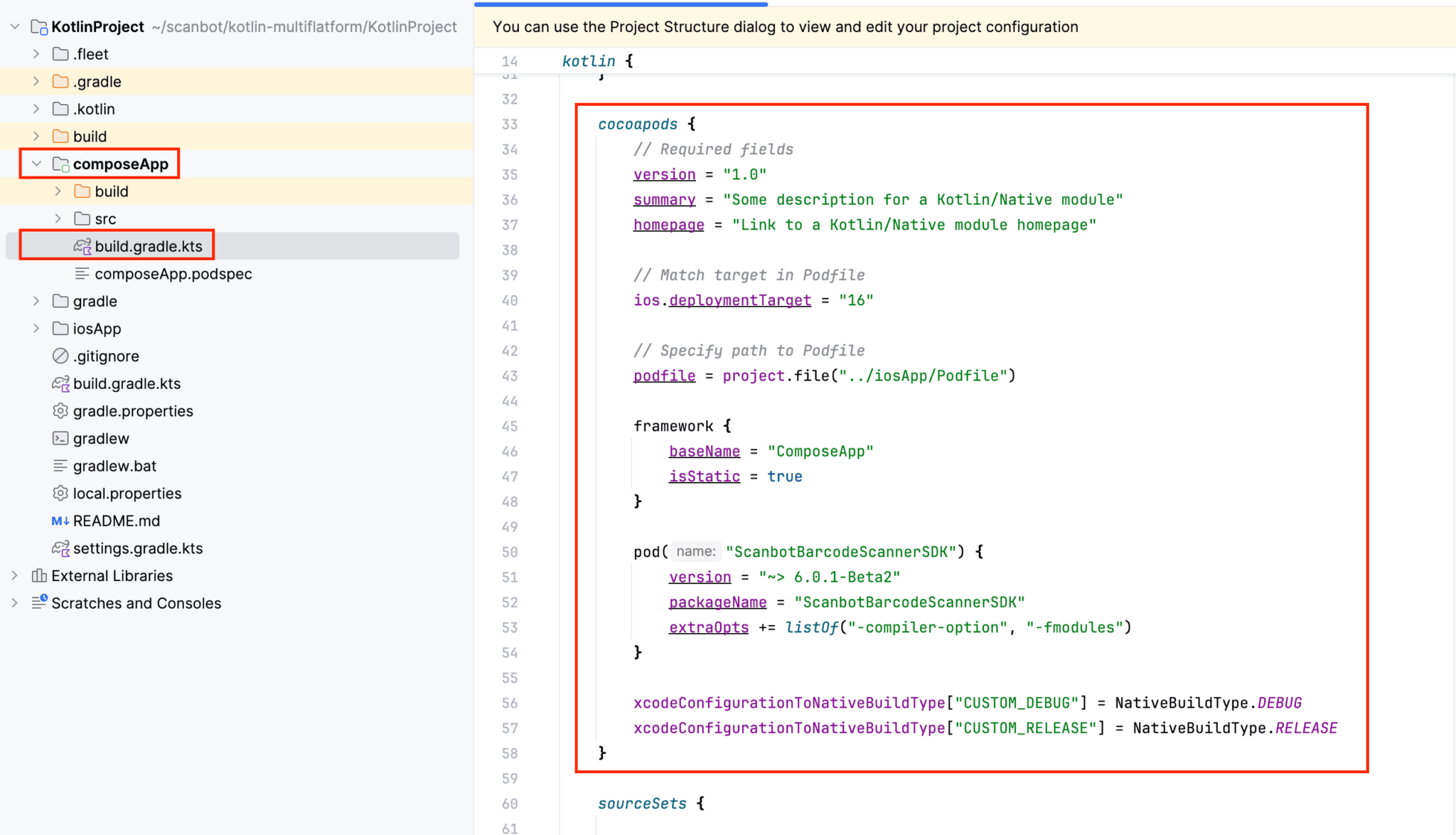Collapse the composeApp folder

pos(36,163)
